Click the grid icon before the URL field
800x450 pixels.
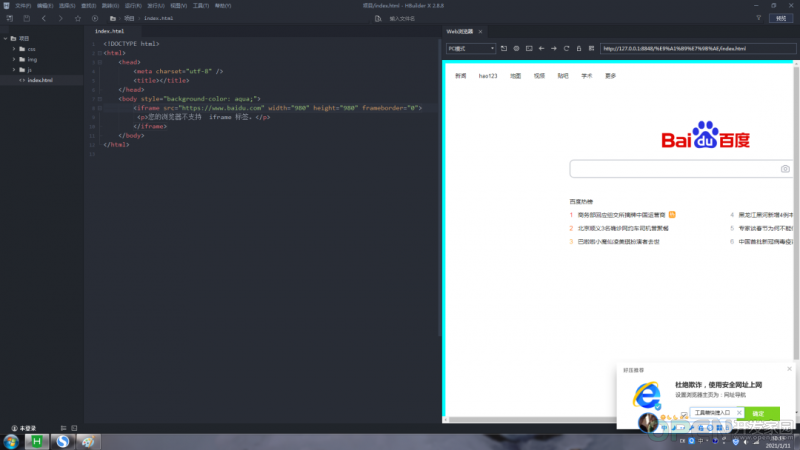point(591,48)
